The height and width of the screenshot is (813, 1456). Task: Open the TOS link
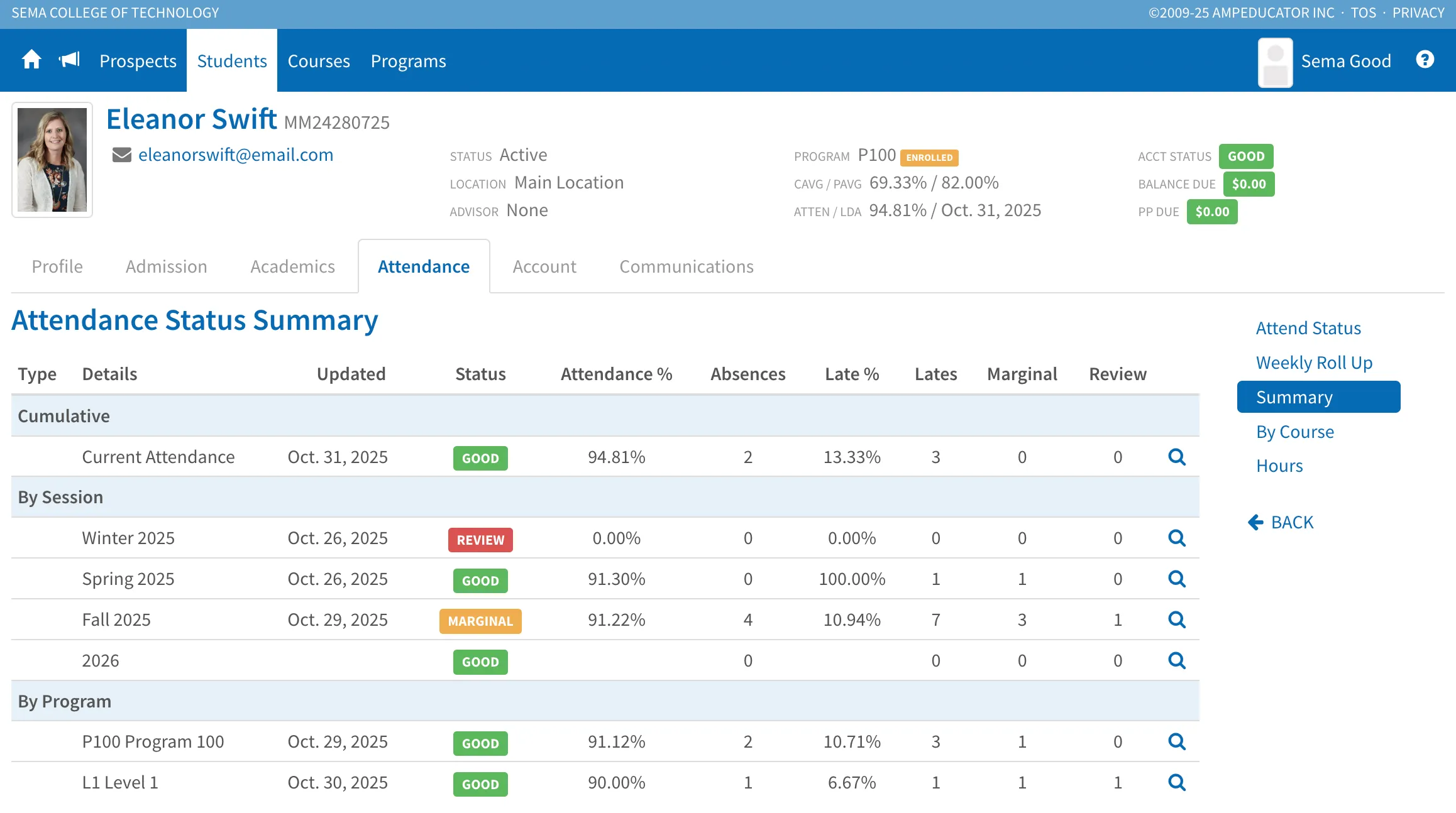click(x=1363, y=13)
